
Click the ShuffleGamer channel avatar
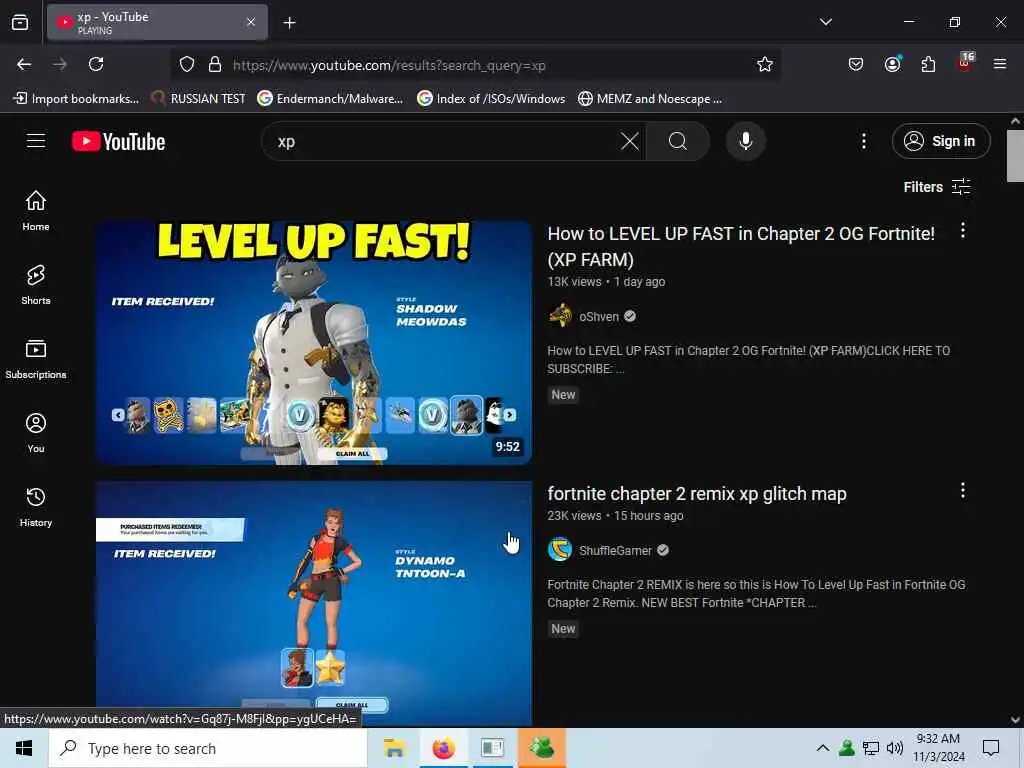[560, 550]
